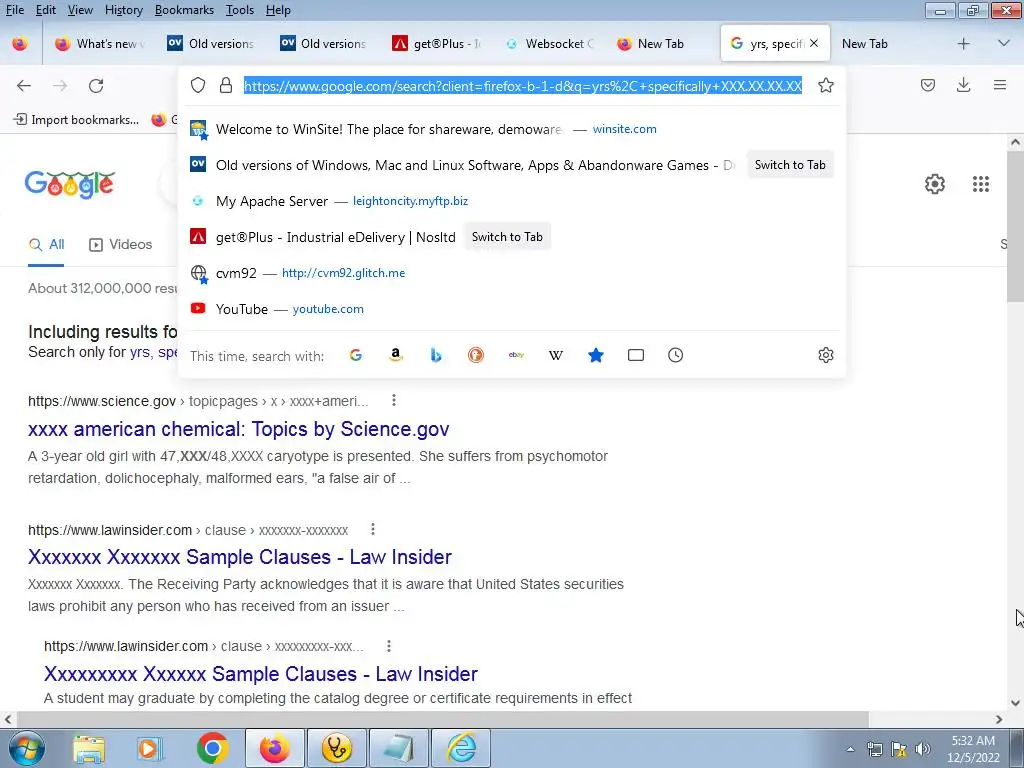This screenshot has height=768, width=1024.
Task: Search in History clock shortcut
Action: click(x=675, y=355)
